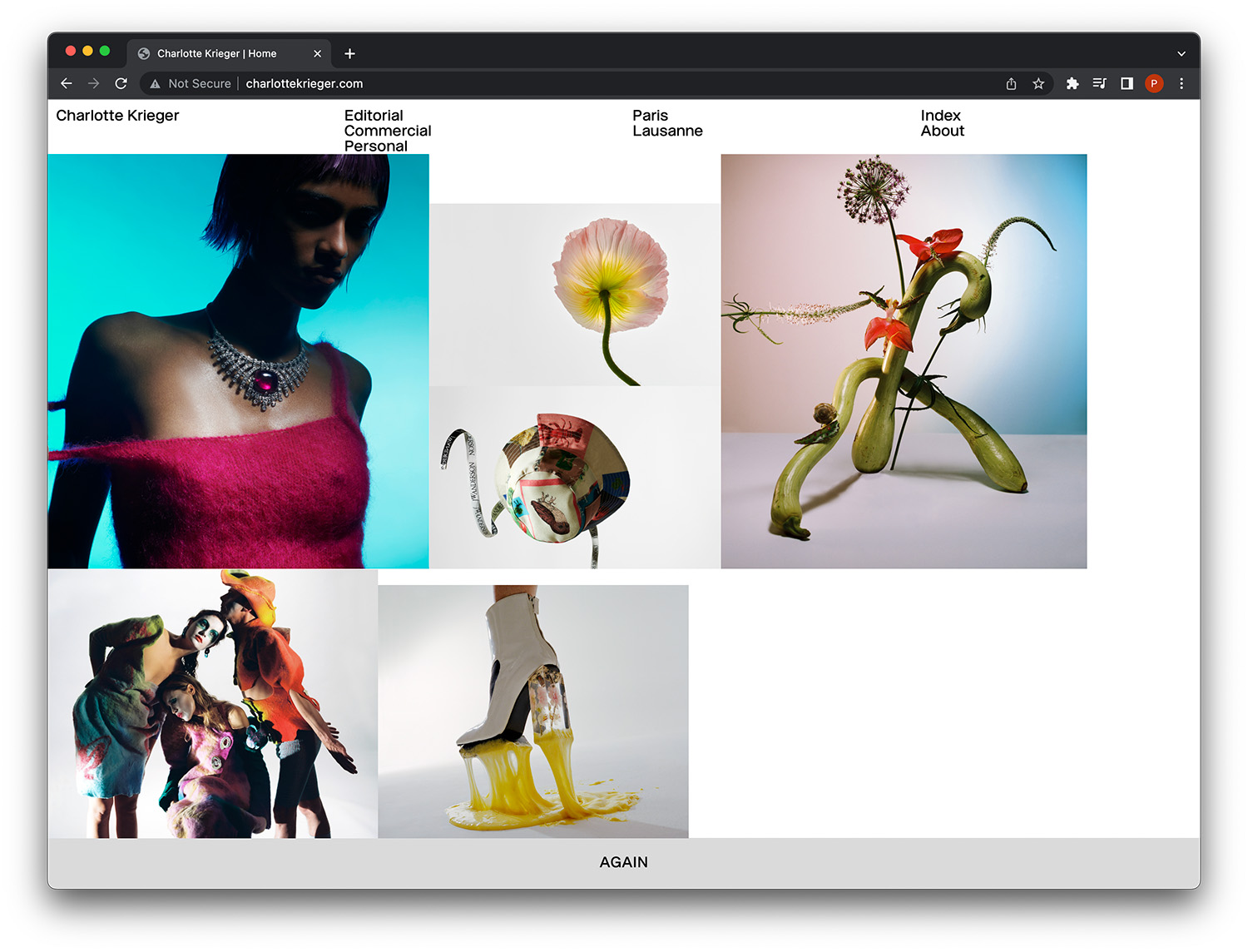Select the Charlotte Krieger | Home tab
The image size is (1248, 952).
coord(216,53)
